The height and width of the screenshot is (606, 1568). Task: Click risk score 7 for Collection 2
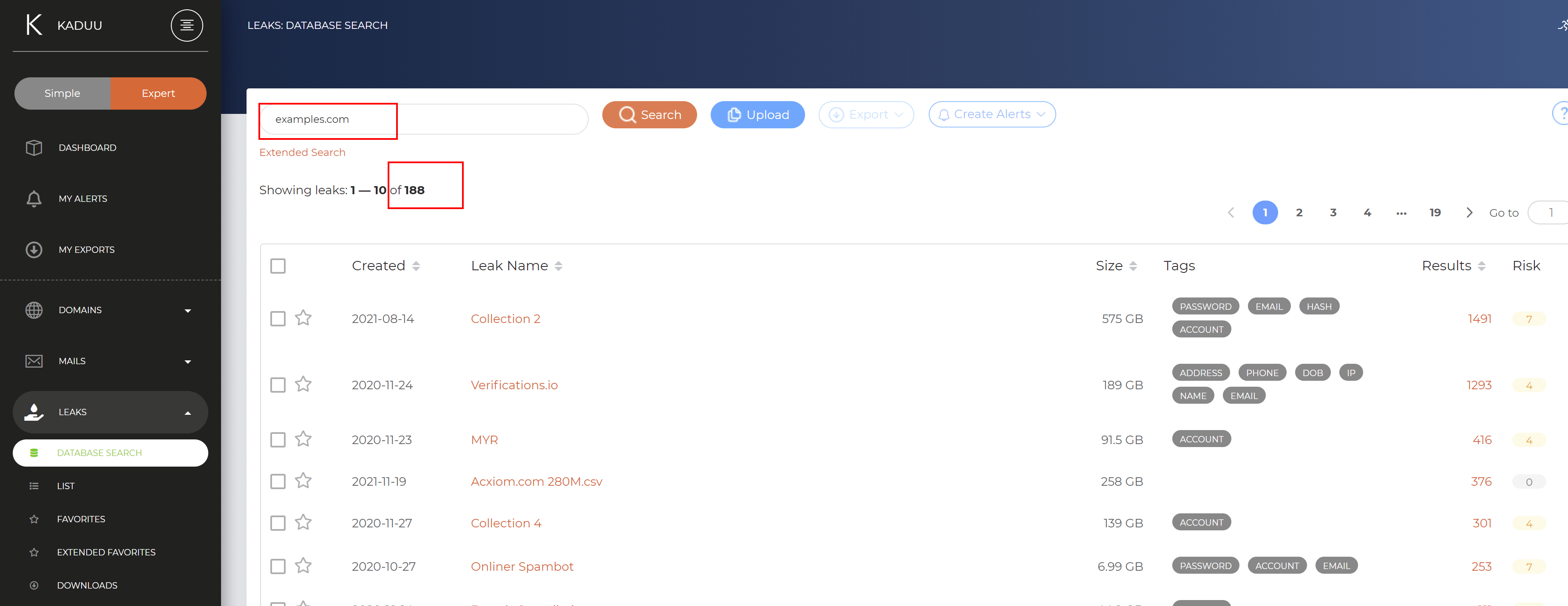tap(1528, 319)
